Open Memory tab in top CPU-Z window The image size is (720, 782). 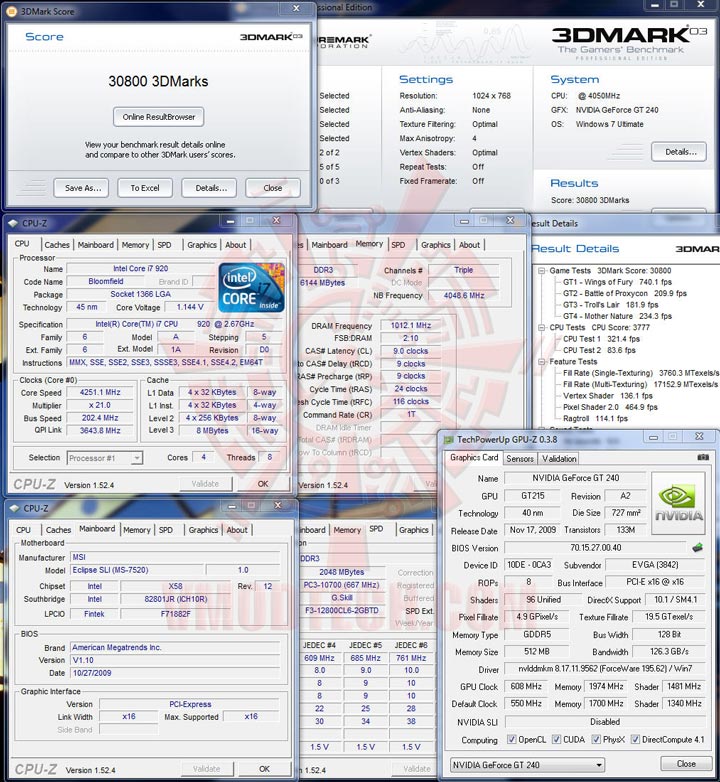coord(135,245)
